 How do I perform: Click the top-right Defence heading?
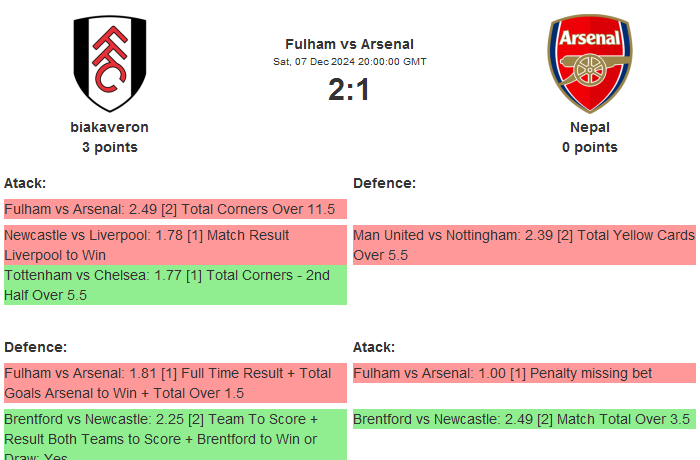click(384, 183)
